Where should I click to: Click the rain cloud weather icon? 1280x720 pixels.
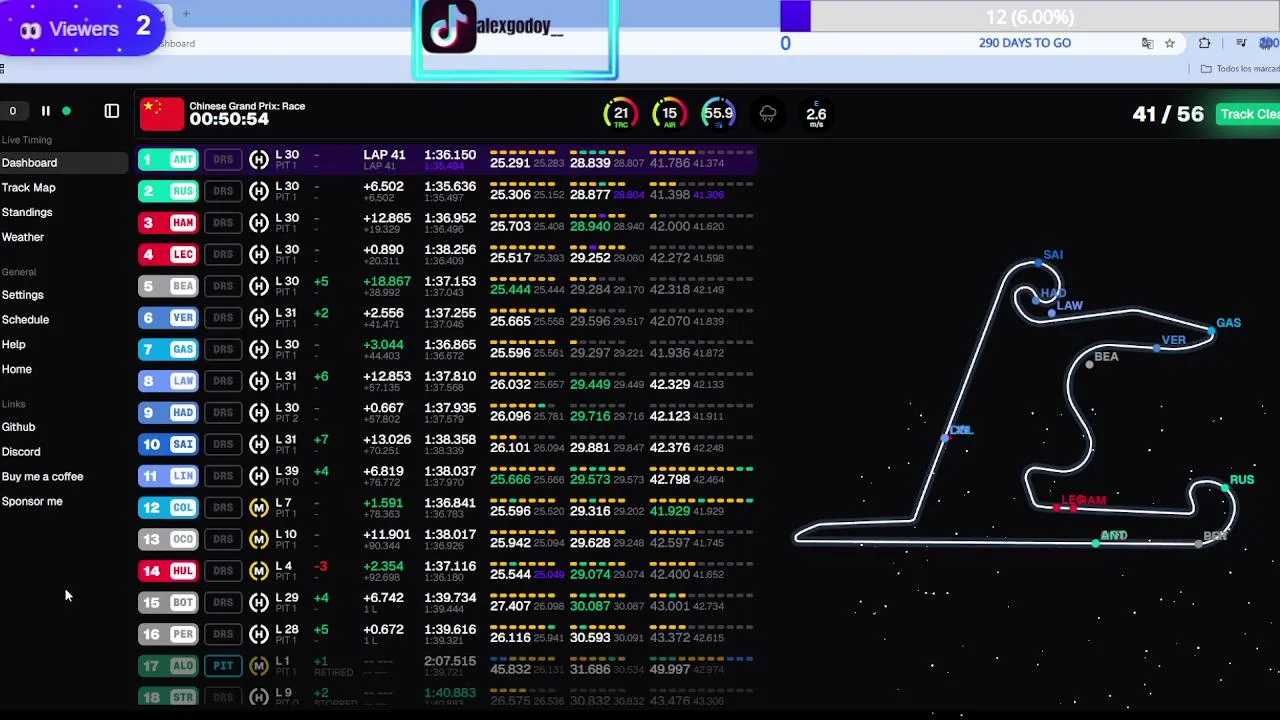(768, 114)
